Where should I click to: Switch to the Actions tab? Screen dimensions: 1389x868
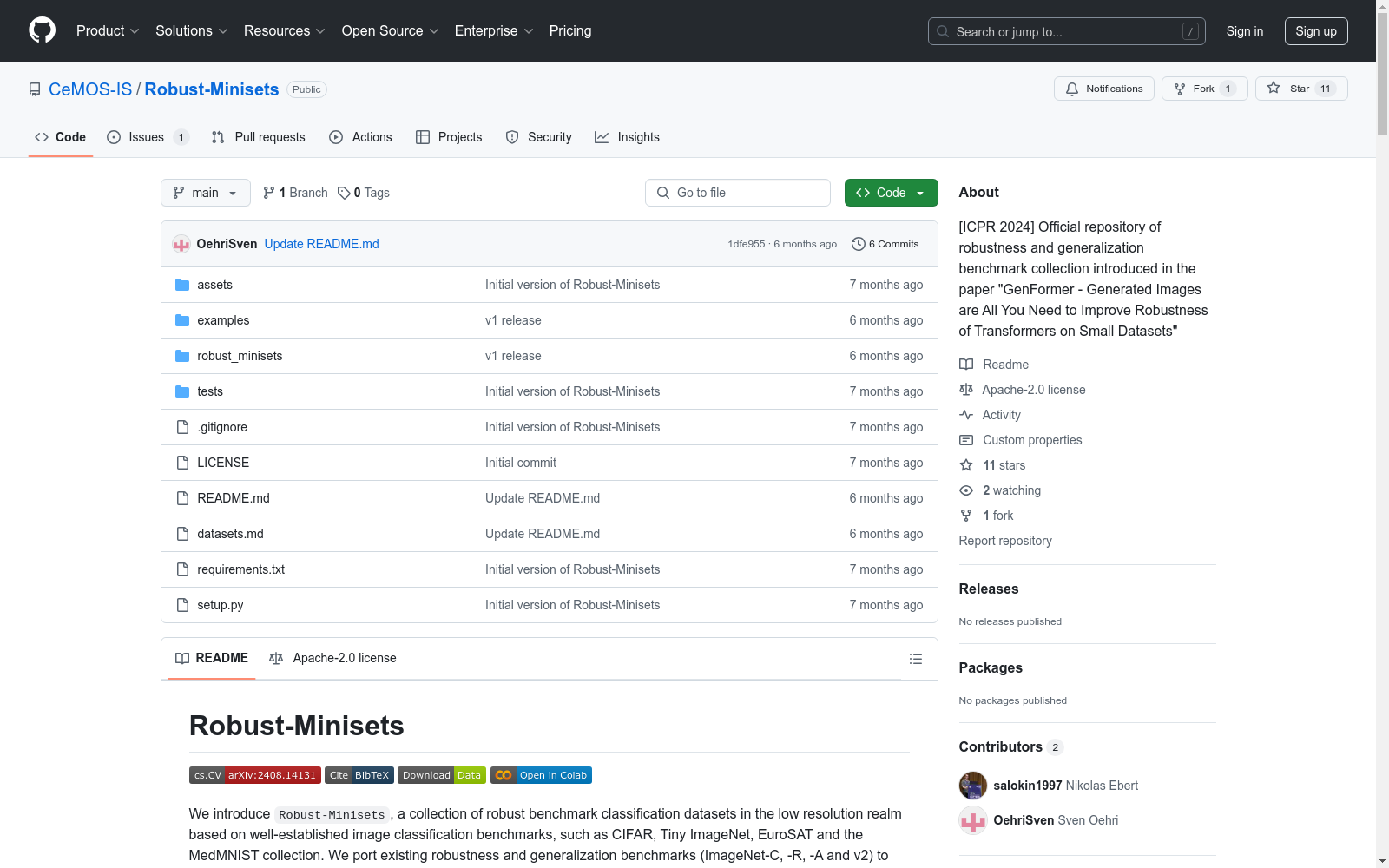pos(360,137)
